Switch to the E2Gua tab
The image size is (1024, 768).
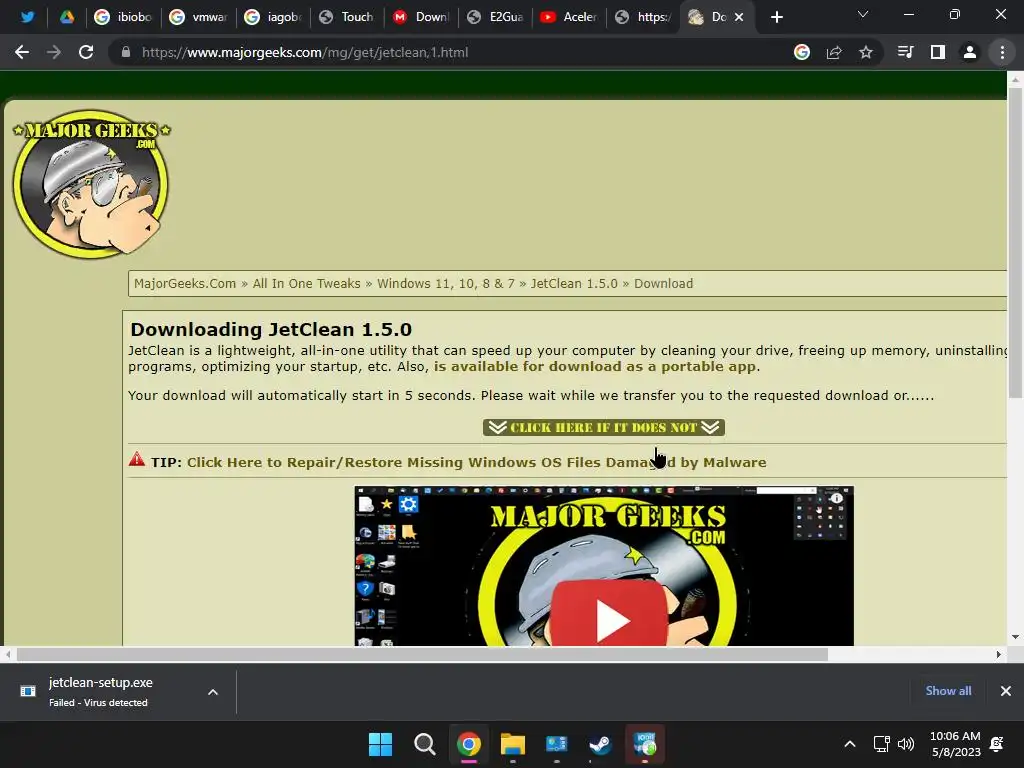click(497, 17)
